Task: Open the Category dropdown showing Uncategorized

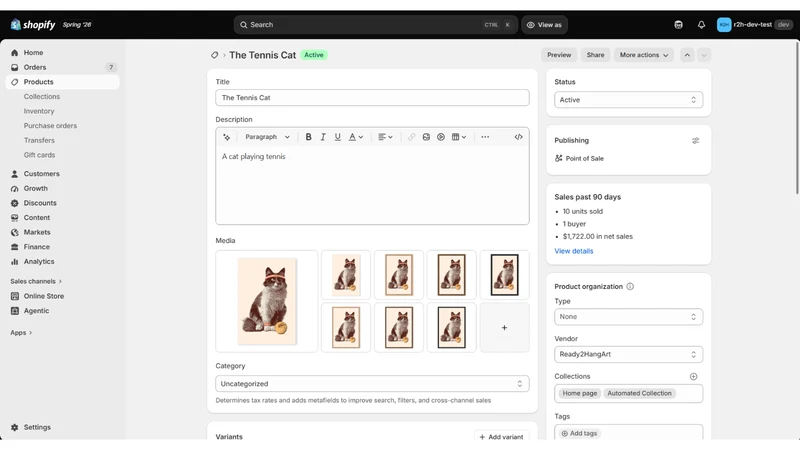Action: click(x=372, y=384)
